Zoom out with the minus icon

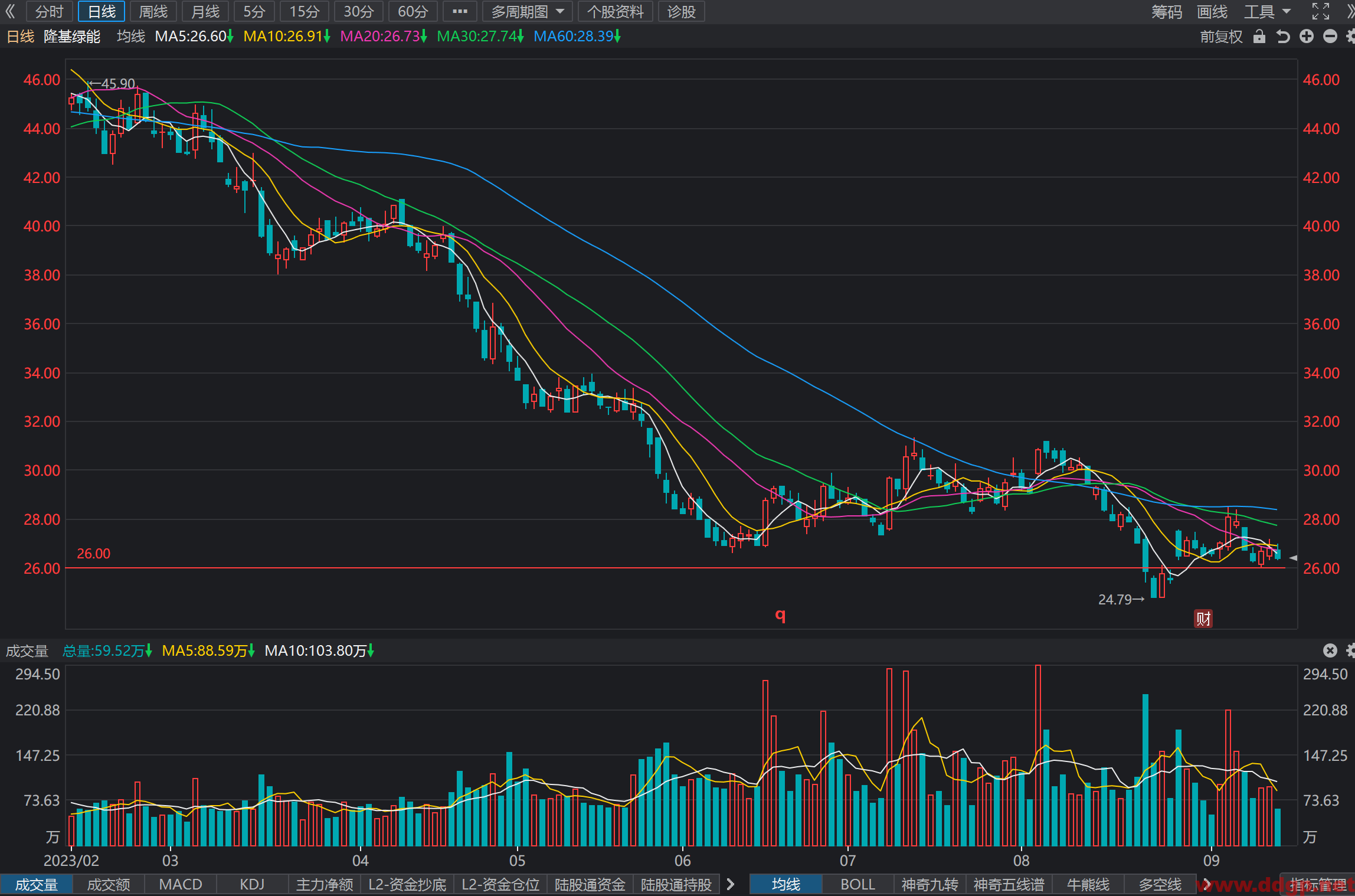tap(1330, 37)
